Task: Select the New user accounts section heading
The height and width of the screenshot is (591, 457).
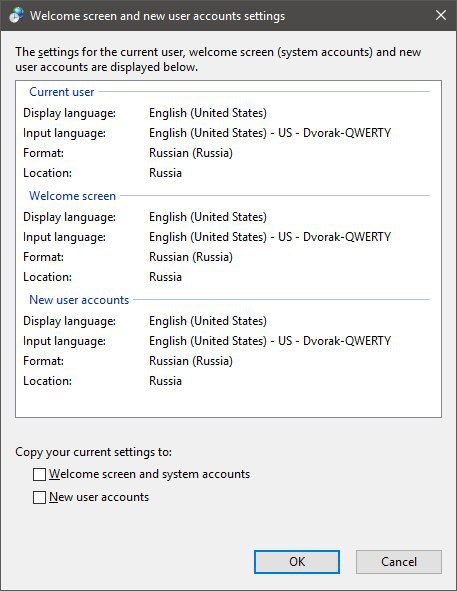Action: 79,300
